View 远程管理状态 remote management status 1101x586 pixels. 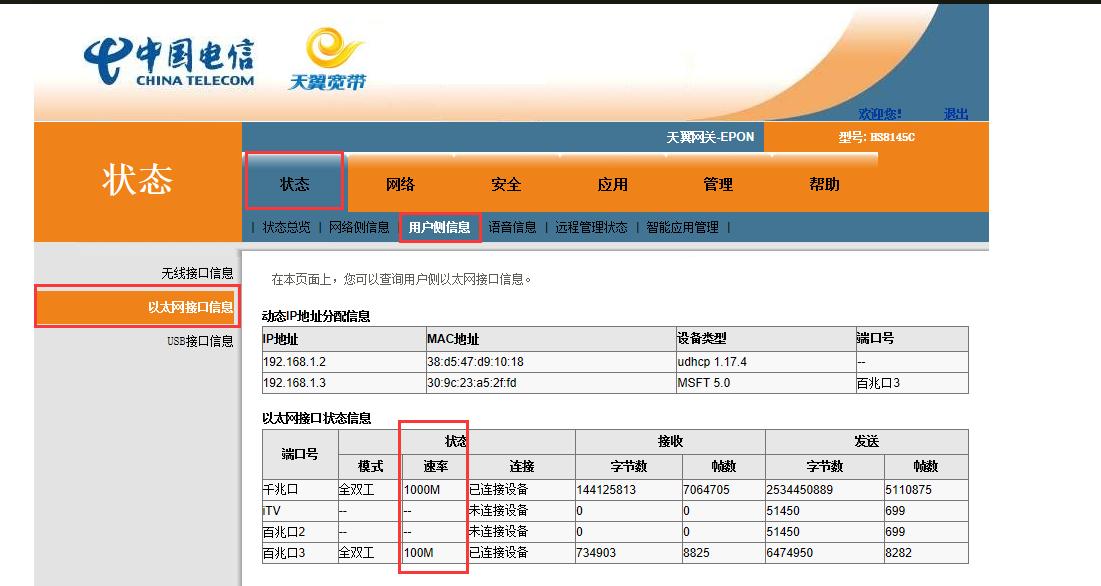pyautogui.click(x=590, y=226)
